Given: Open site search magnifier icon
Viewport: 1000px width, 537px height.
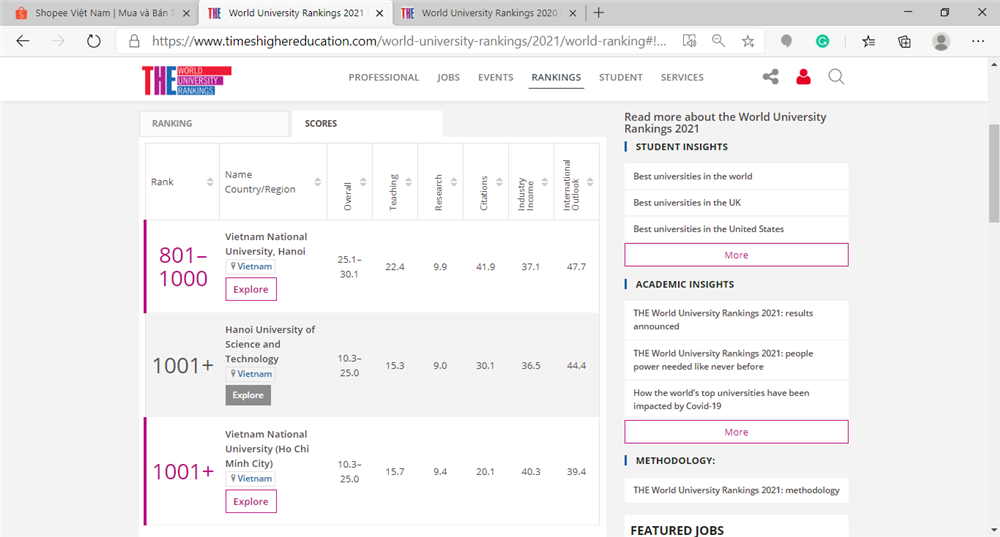Looking at the screenshot, I should [836, 77].
